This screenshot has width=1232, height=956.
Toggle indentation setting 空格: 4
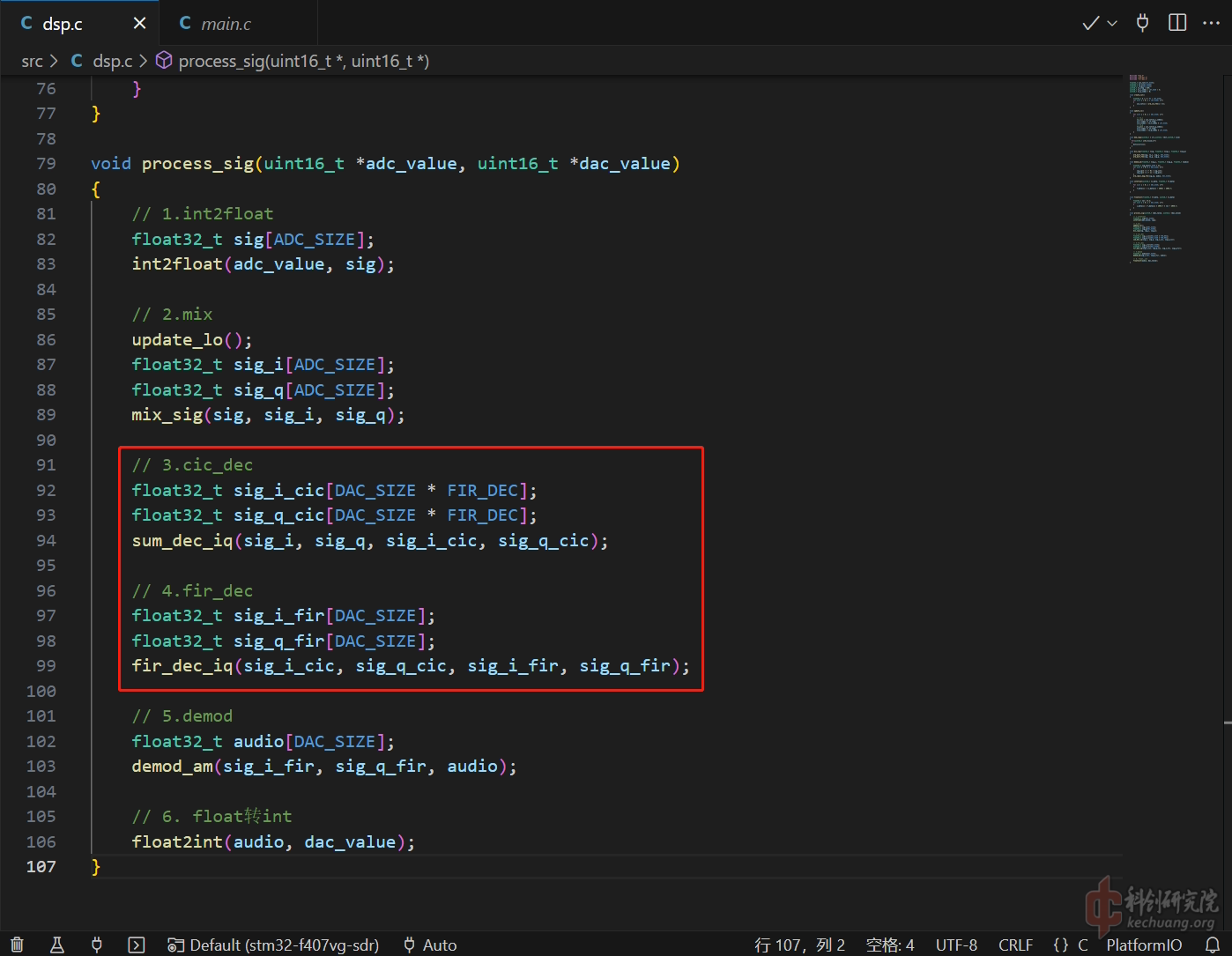click(890, 945)
